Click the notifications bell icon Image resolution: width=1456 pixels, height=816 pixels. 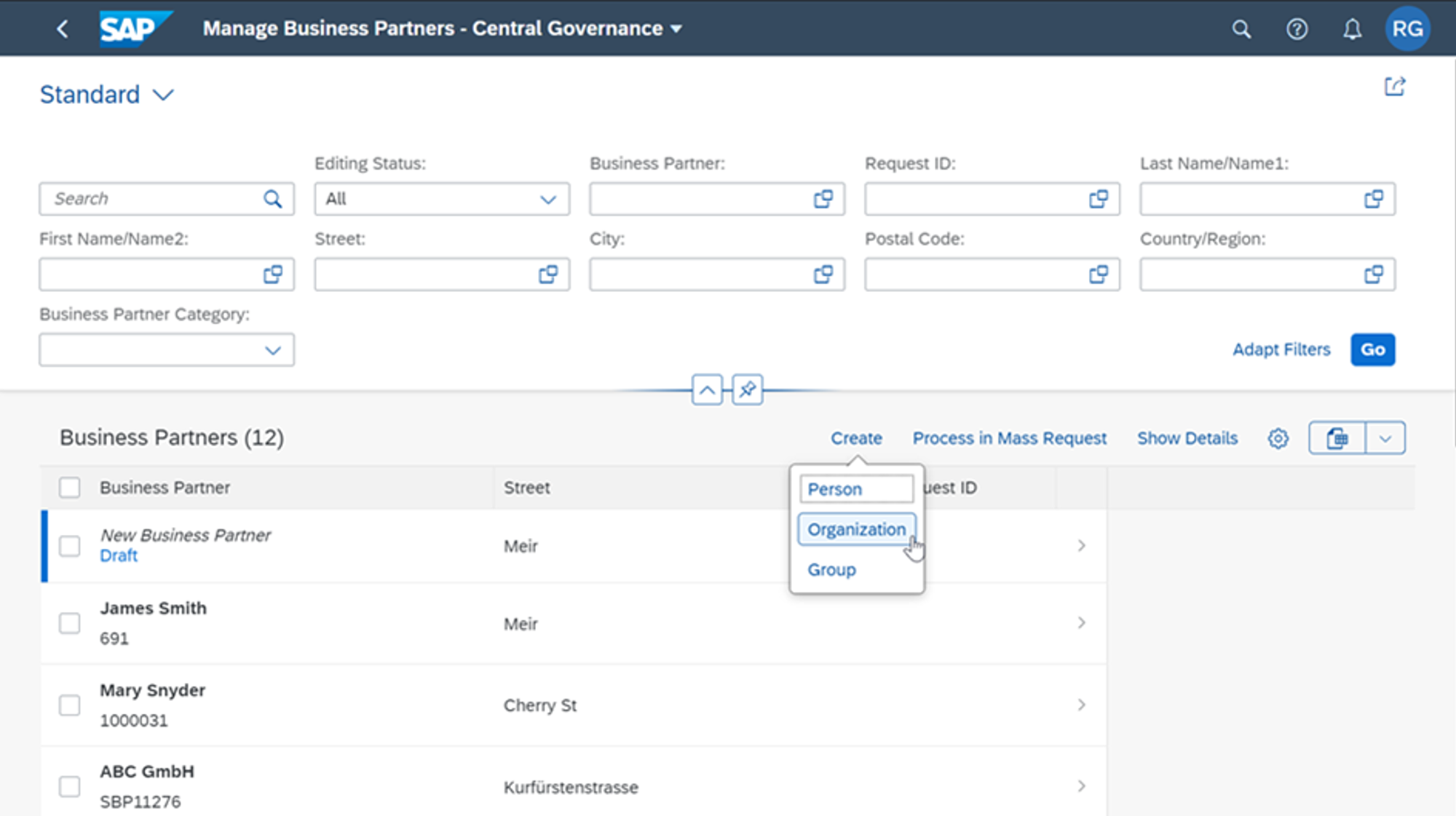point(1351,27)
